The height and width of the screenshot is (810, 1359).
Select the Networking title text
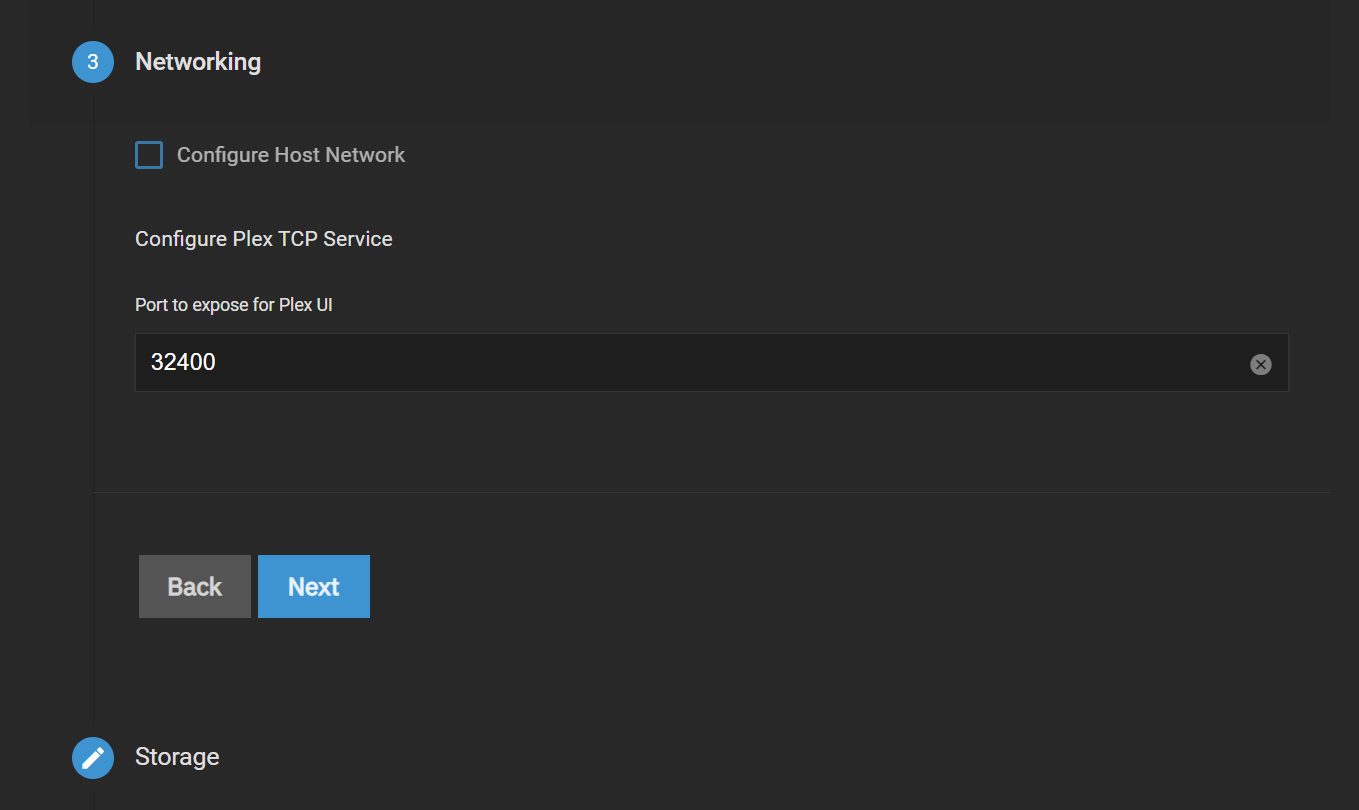[198, 62]
